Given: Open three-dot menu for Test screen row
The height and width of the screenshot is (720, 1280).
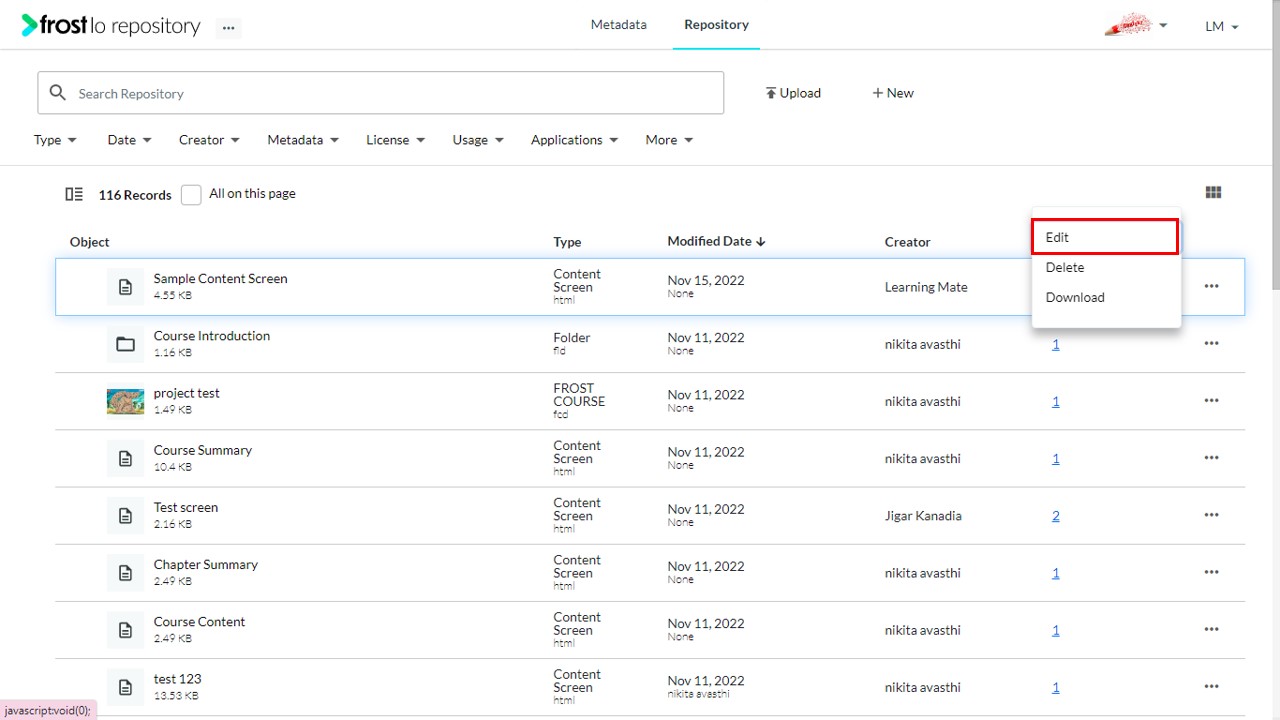Looking at the screenshot, I should (1211, 515).
